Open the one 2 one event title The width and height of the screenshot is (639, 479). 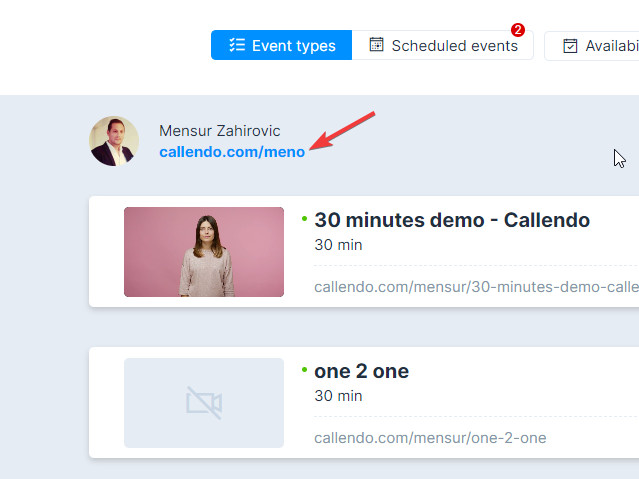[x=361, y=371]
